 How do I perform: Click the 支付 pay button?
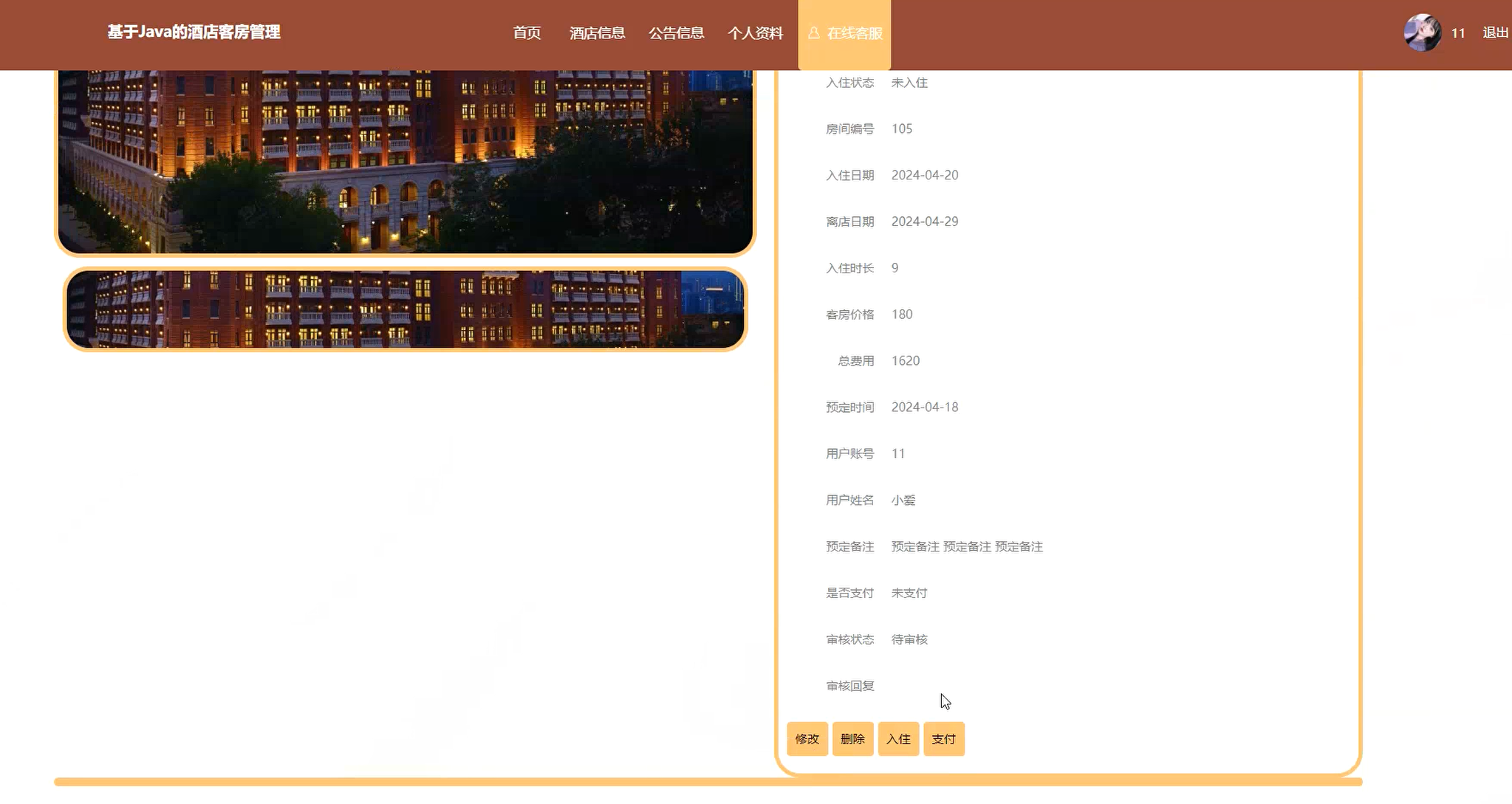click(944, 739)
